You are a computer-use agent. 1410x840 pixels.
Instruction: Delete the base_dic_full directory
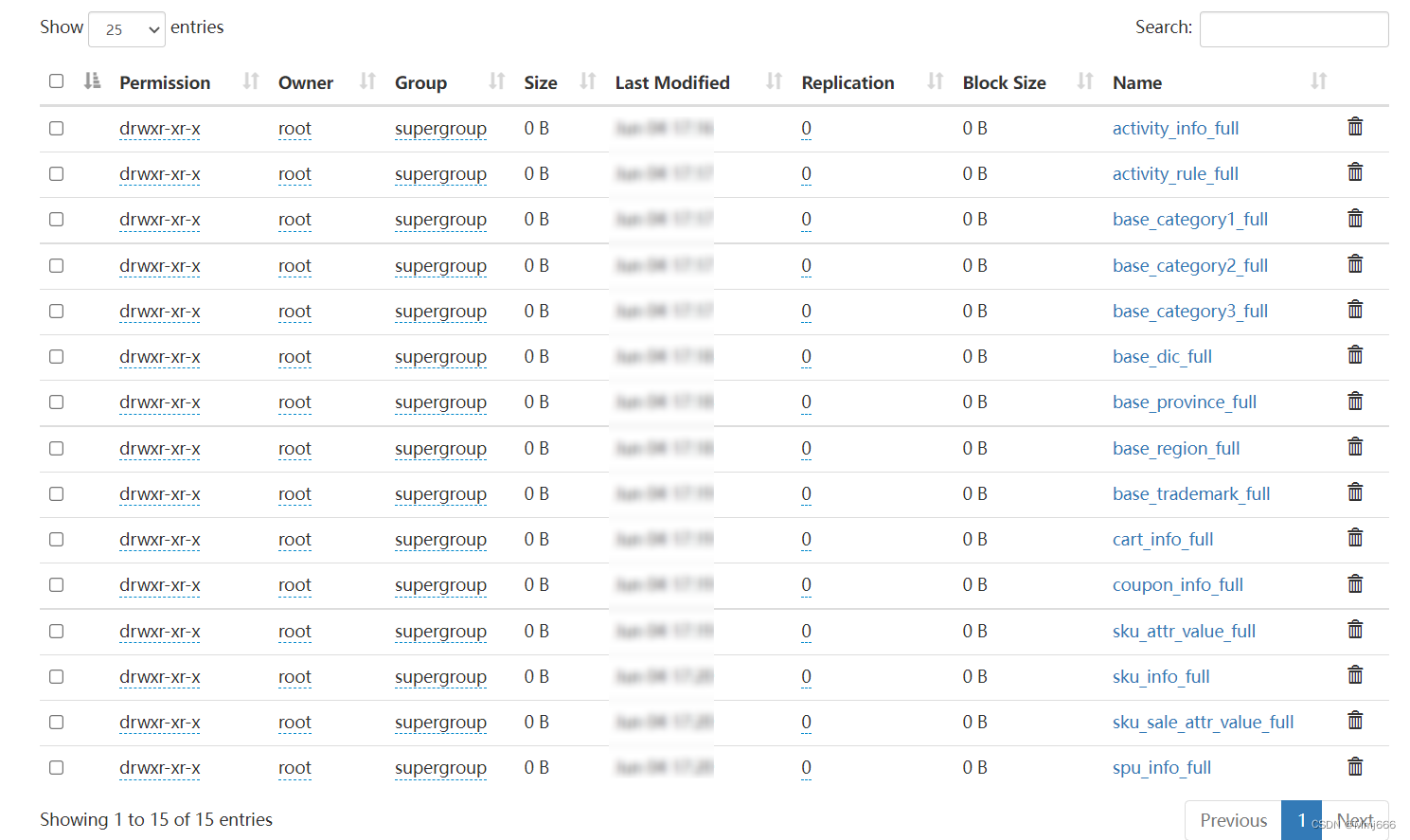point(1355,354)
